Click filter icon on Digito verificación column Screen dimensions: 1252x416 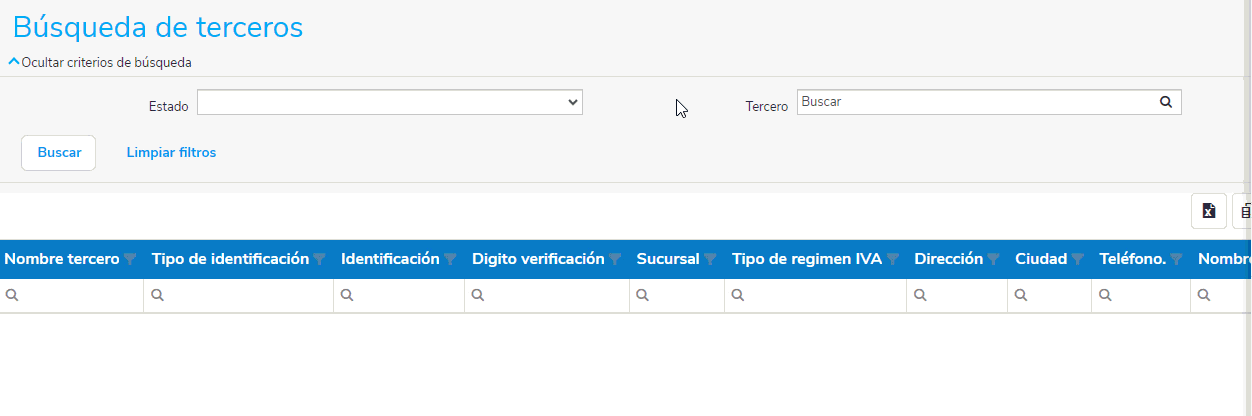click(615, 259)
